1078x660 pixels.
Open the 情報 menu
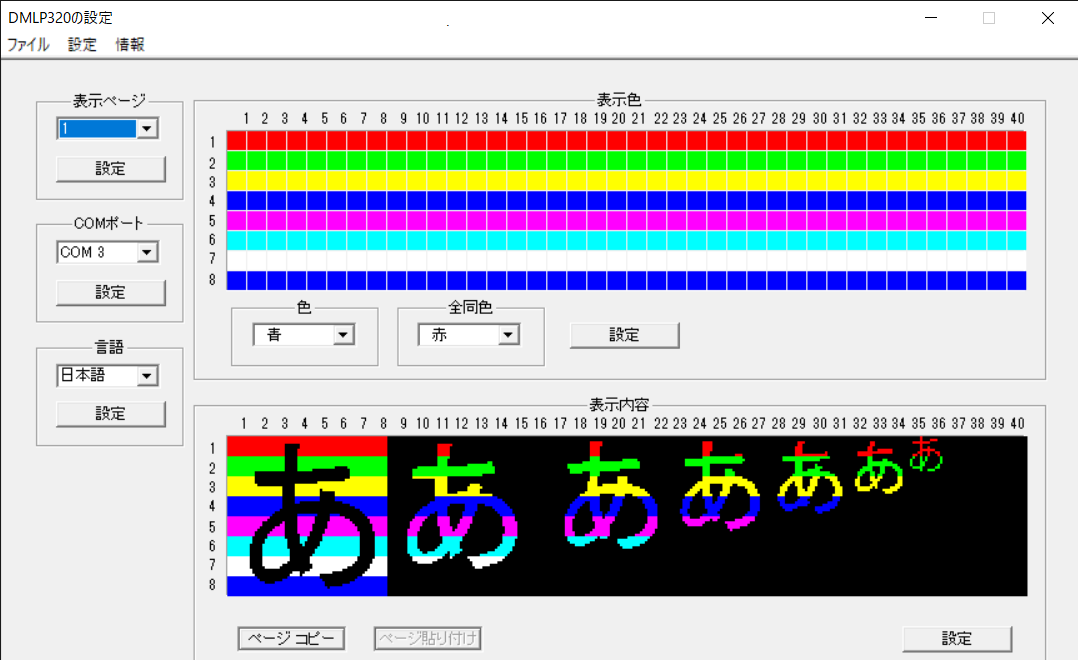[130, 45]
